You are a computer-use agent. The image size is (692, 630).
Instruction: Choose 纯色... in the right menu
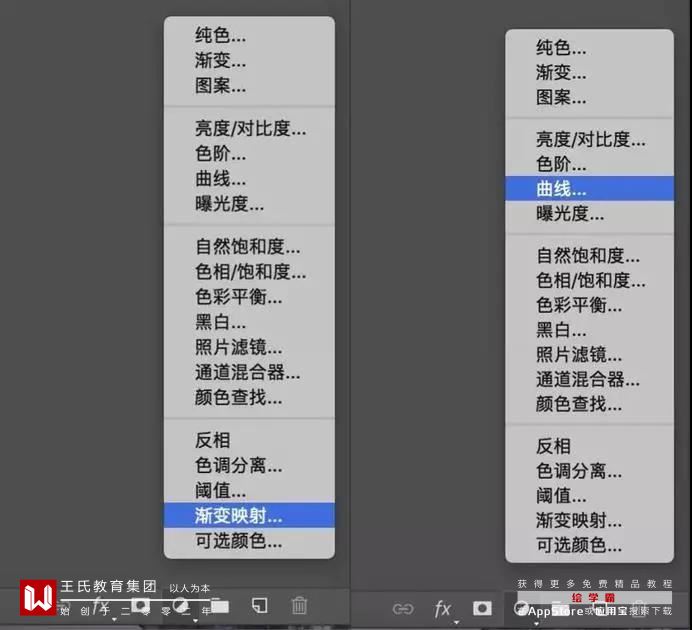coord(589,48)
